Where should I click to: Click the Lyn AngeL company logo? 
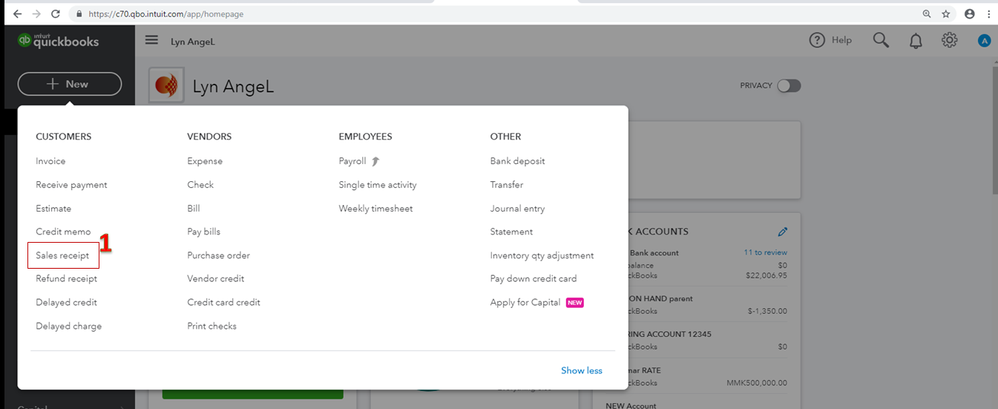[x=166, y=85]
